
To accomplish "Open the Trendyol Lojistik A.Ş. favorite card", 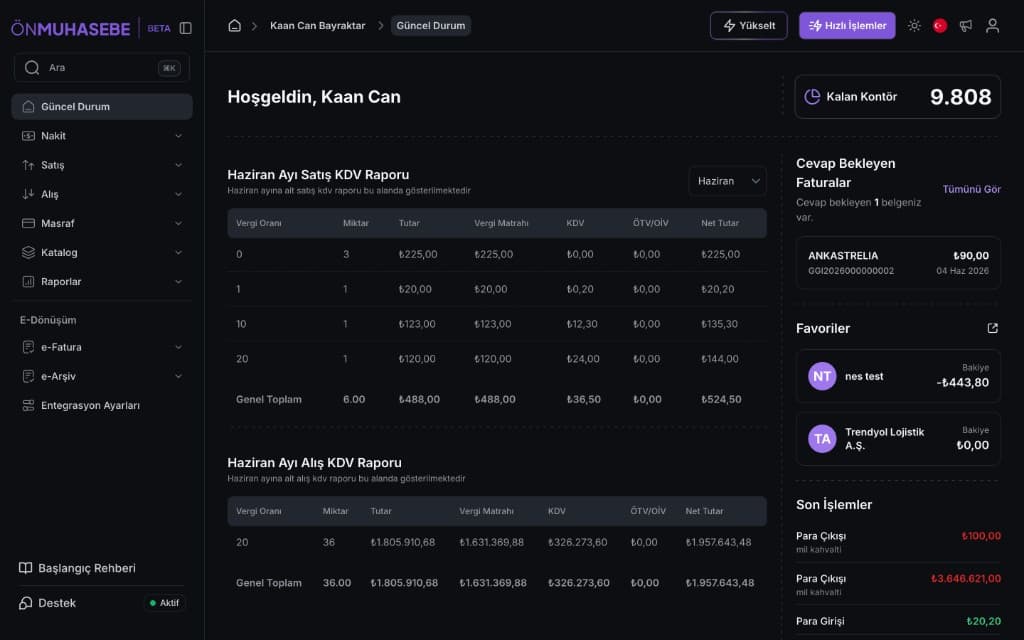I will point(898,439).
